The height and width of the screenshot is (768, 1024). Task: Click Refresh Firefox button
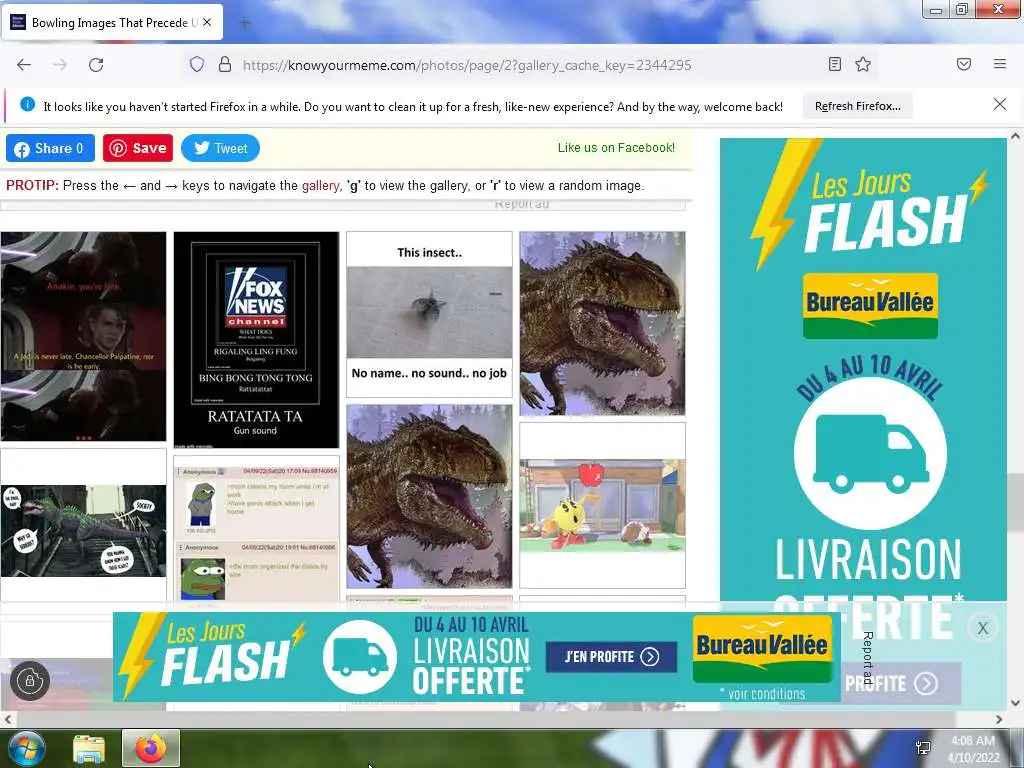857,106
